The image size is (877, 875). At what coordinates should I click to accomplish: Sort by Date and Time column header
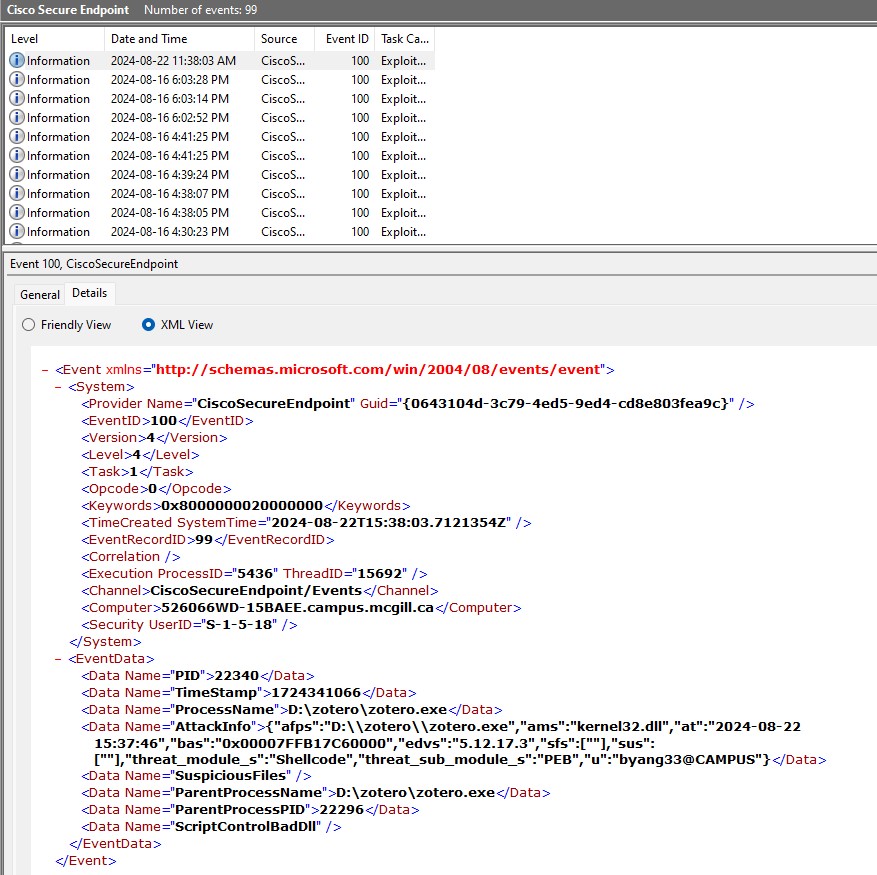tap(179, 39)
